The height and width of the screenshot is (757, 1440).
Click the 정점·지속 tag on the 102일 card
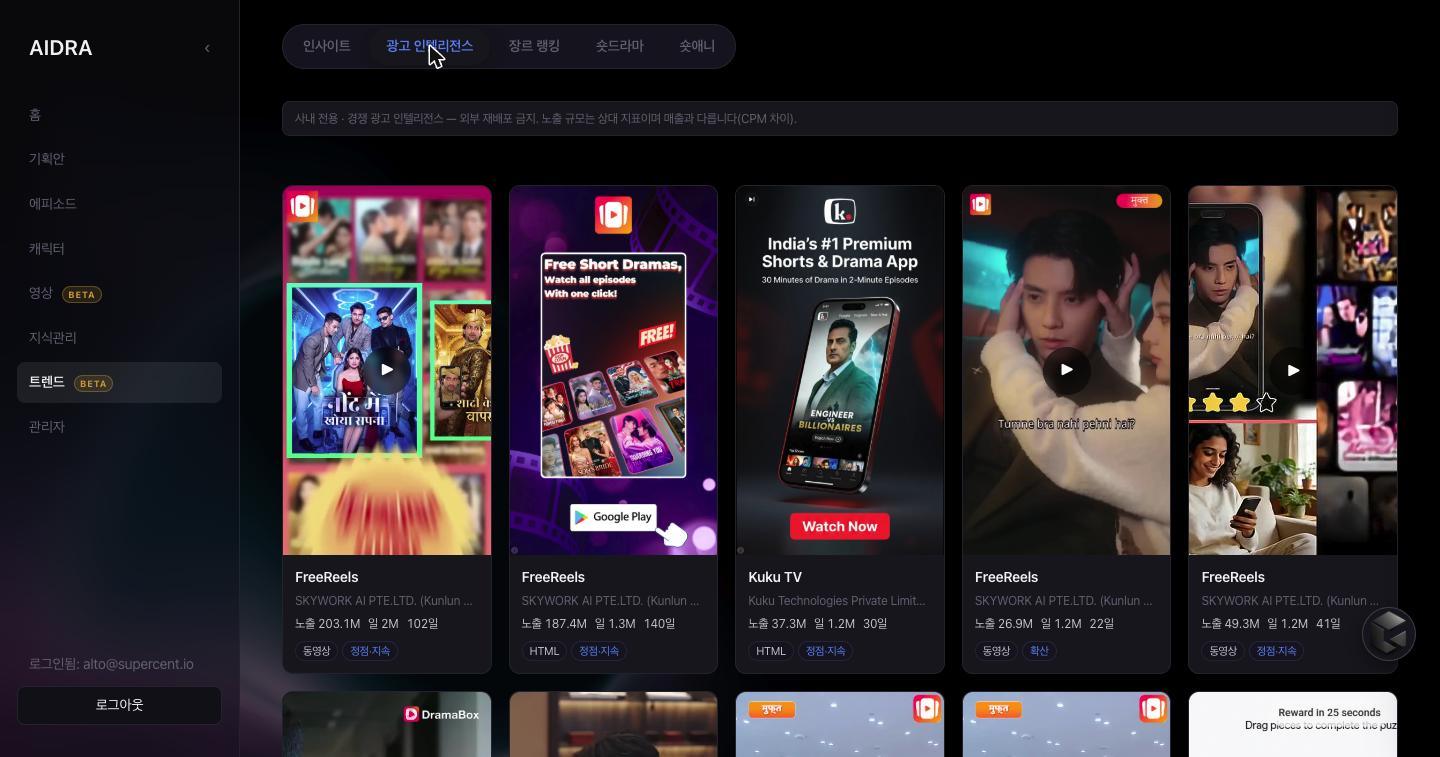click(371, 651)
